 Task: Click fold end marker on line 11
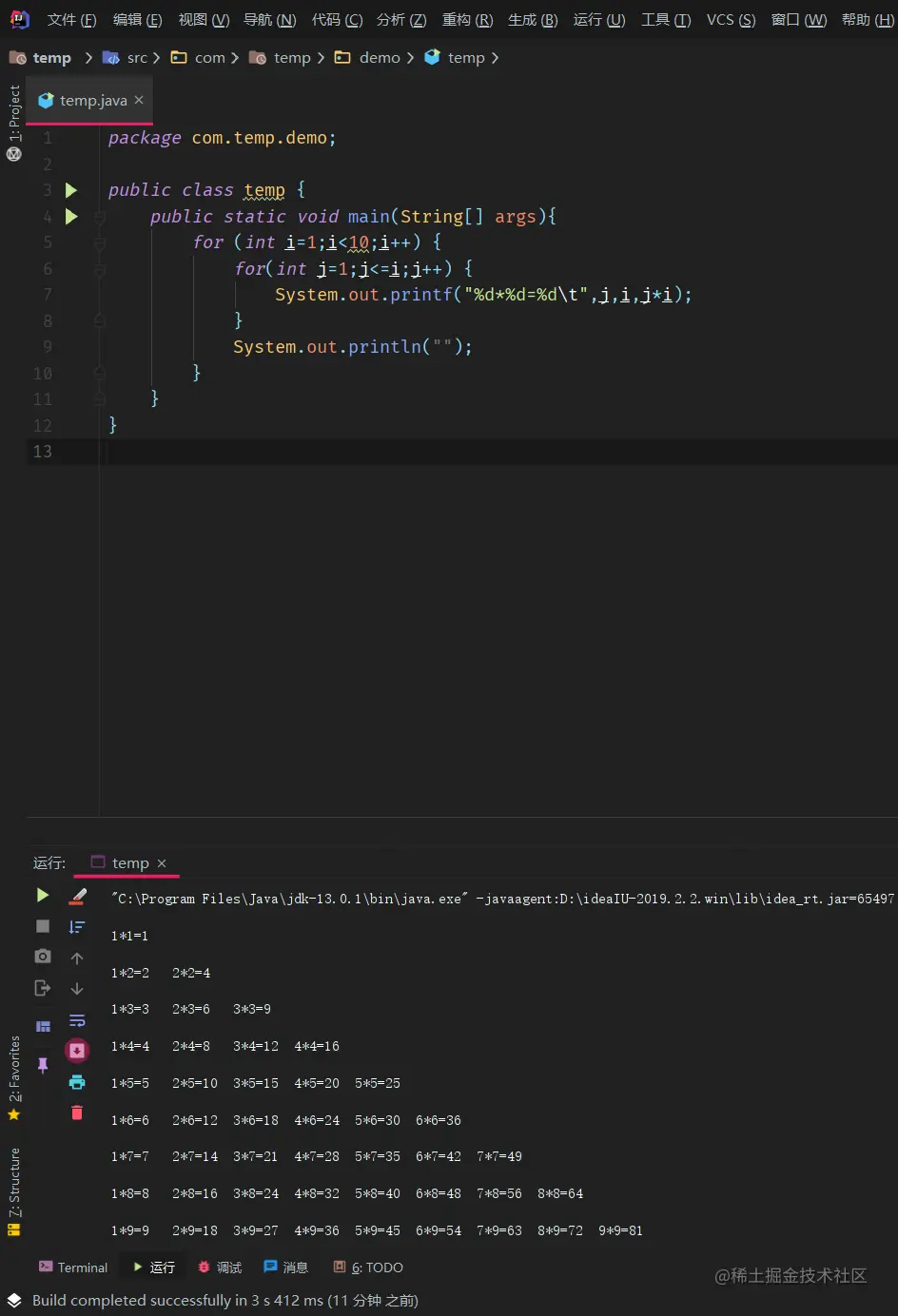[99, 399]
